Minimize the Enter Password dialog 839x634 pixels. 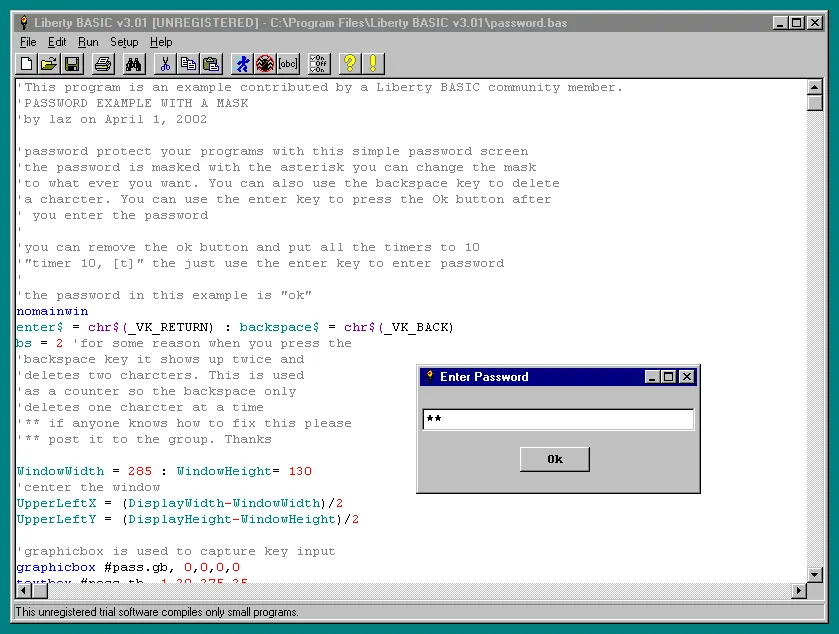[651, 377]
